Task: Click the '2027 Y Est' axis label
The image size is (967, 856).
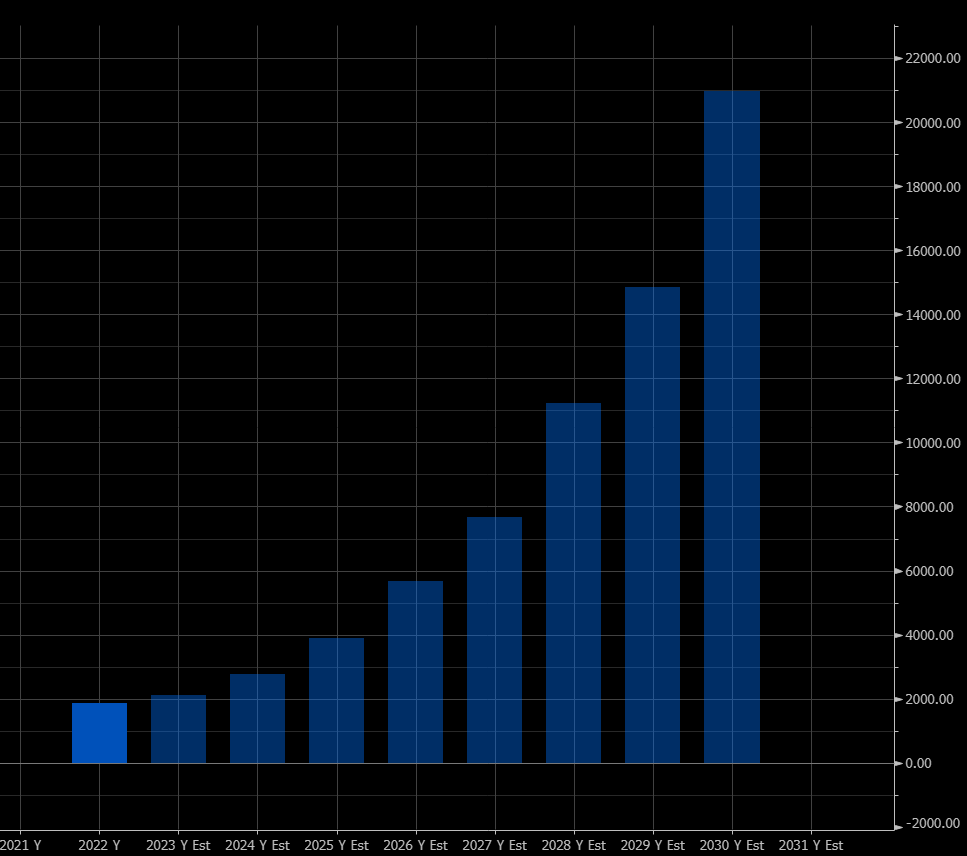Action: tap(495, 845)
